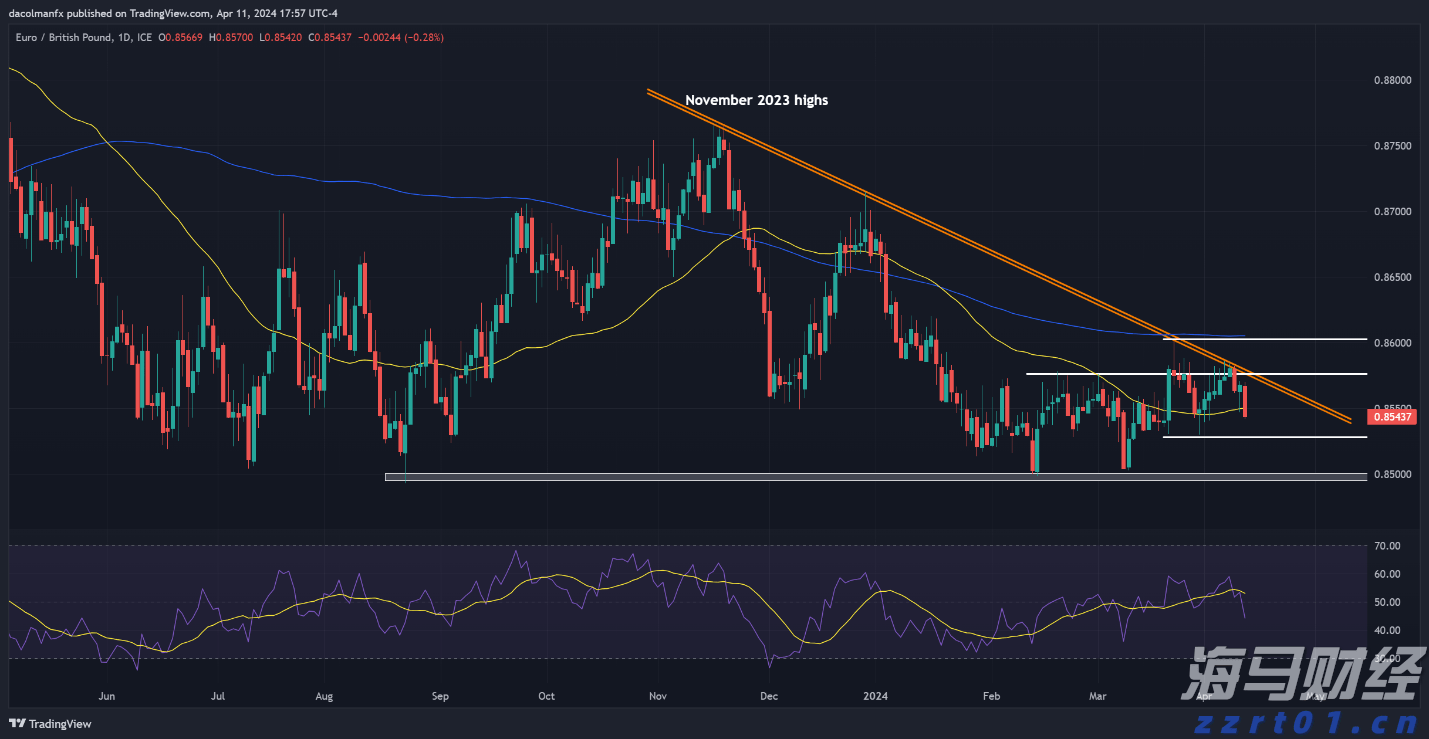The width and height of the screenshot is (1429, 739).
Task: Select the Jun label on the time axis
Action: point(106,695)
